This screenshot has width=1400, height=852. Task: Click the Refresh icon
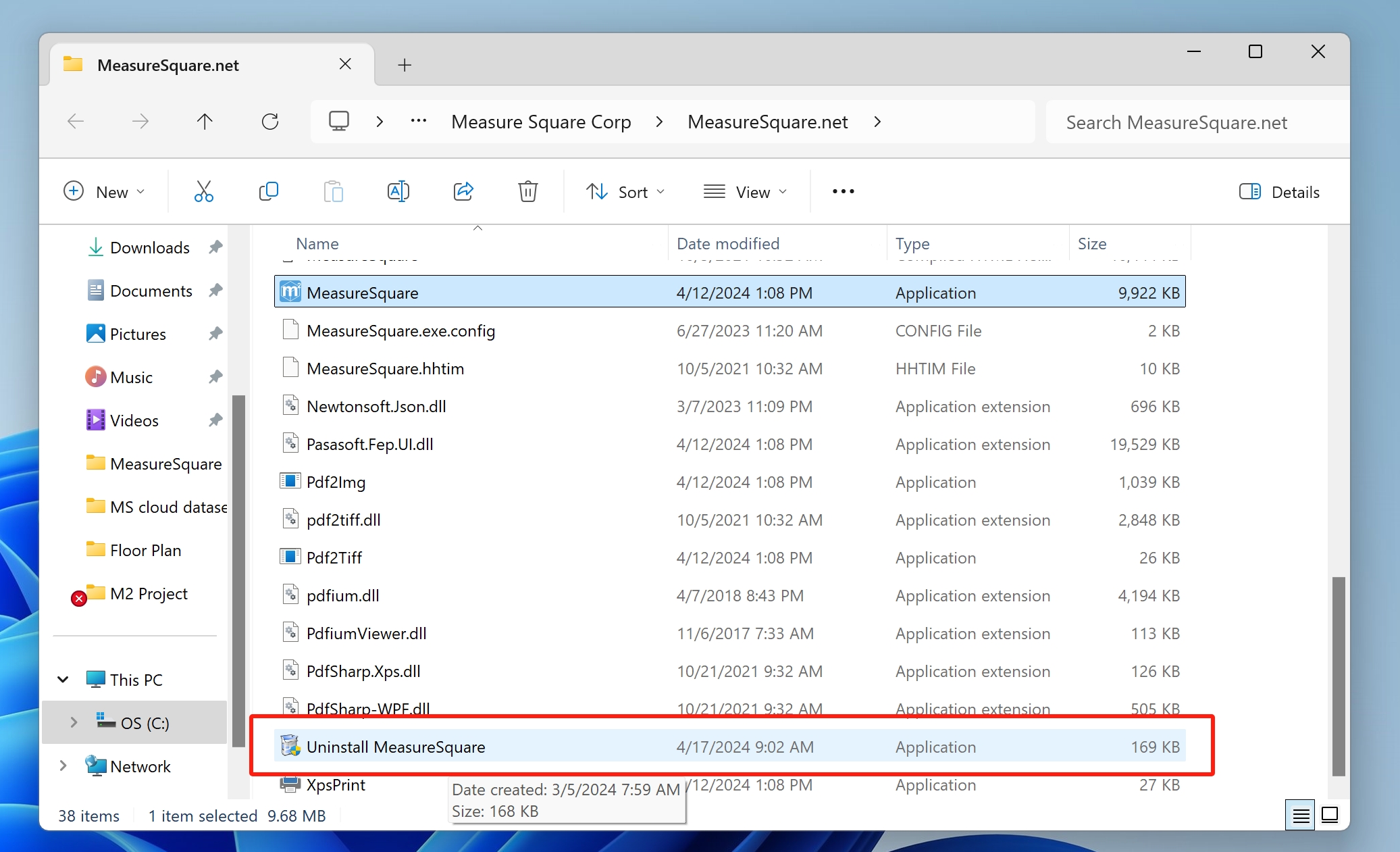point(270,122)
